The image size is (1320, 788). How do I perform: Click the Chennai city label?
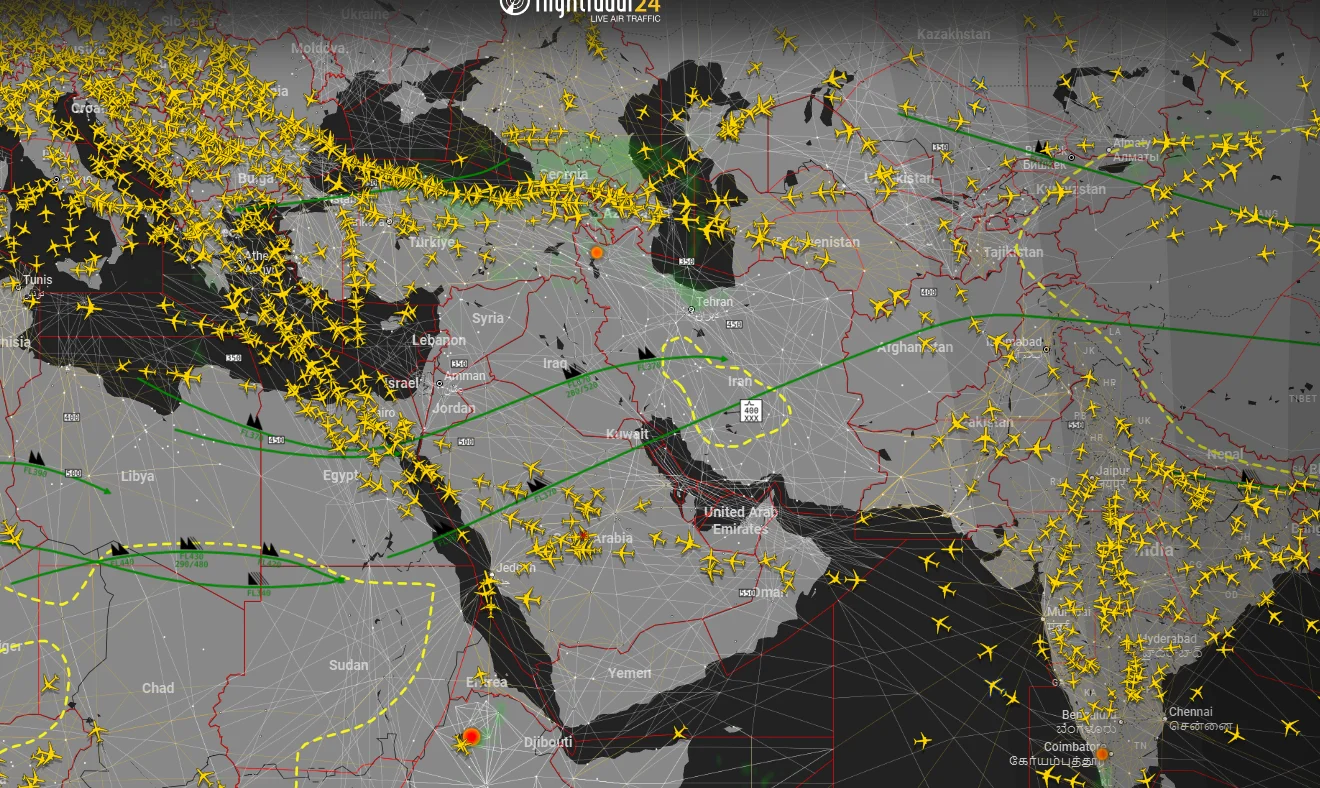[1191, 713]
